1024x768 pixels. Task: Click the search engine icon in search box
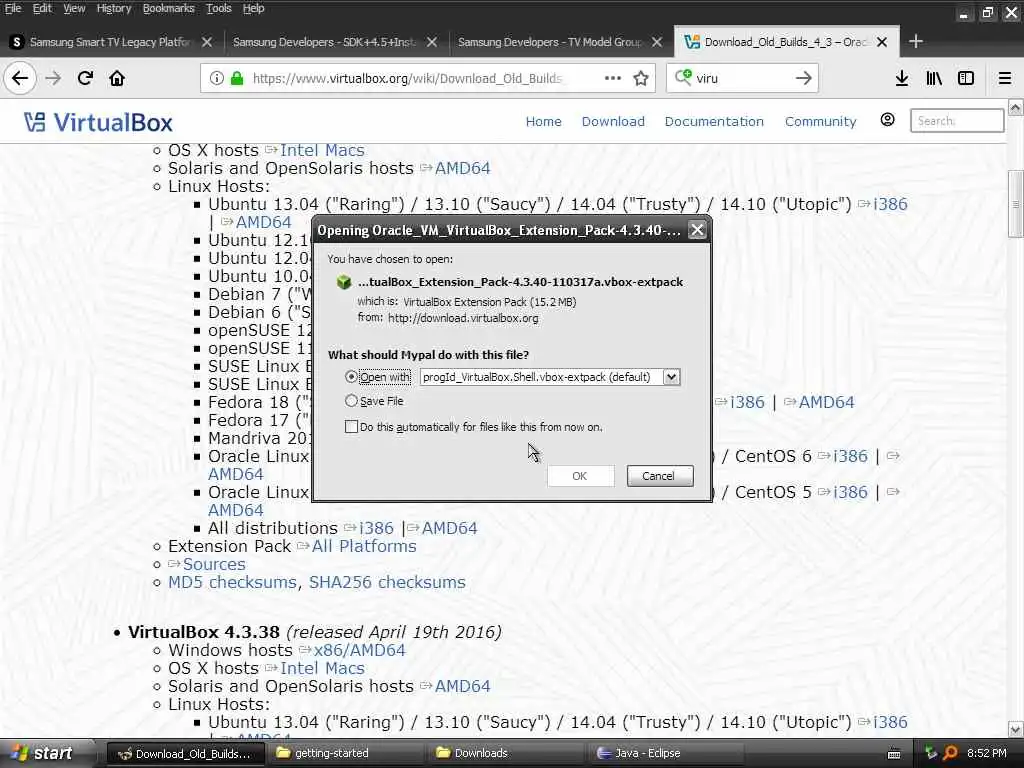click(682, 78)
